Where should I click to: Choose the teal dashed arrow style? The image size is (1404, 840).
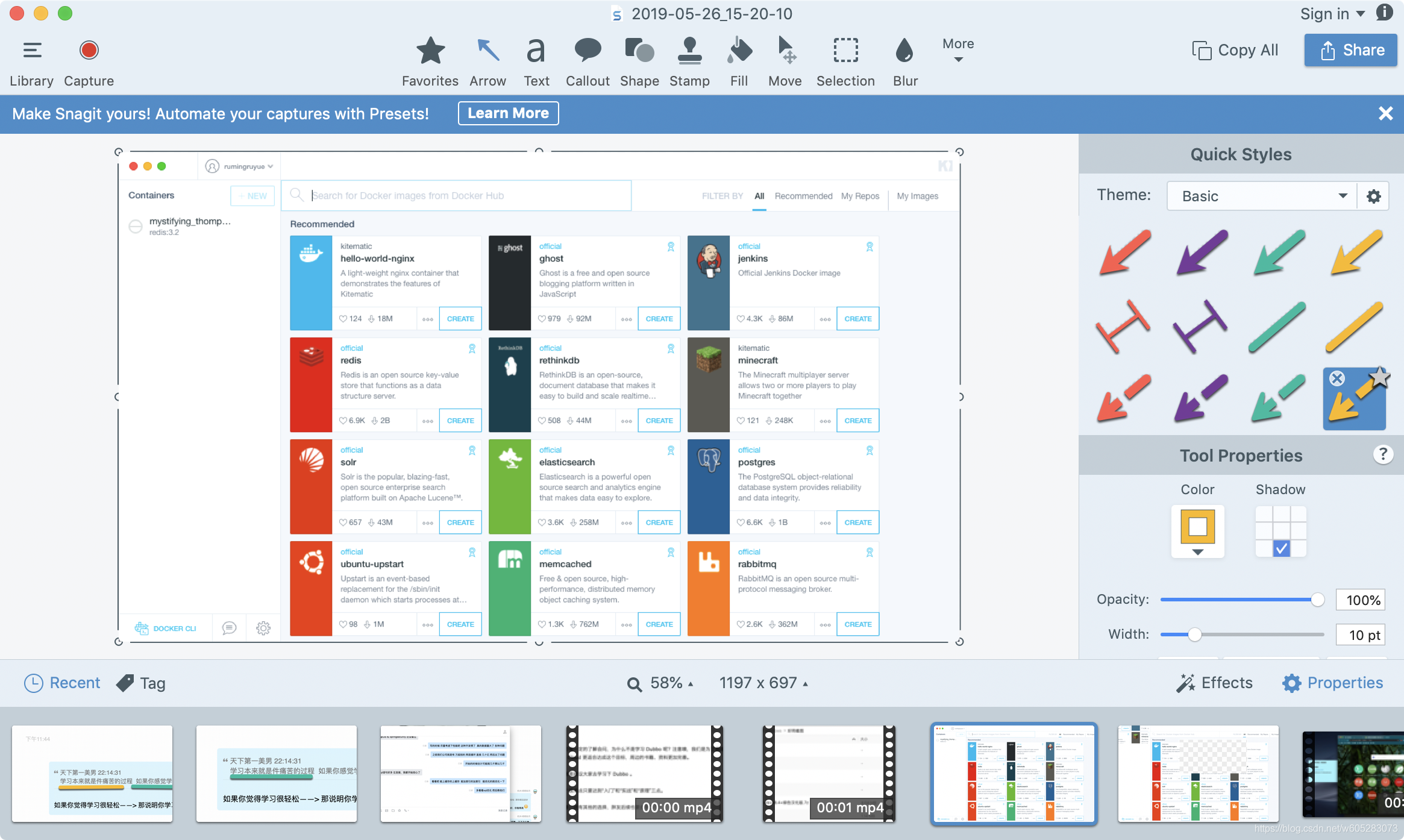click(1279, 398)
